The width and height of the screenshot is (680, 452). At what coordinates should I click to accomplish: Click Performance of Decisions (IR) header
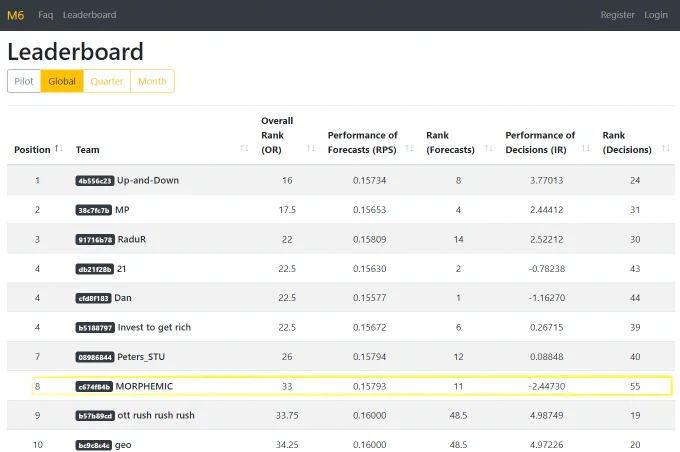click(x=540, y=142)
